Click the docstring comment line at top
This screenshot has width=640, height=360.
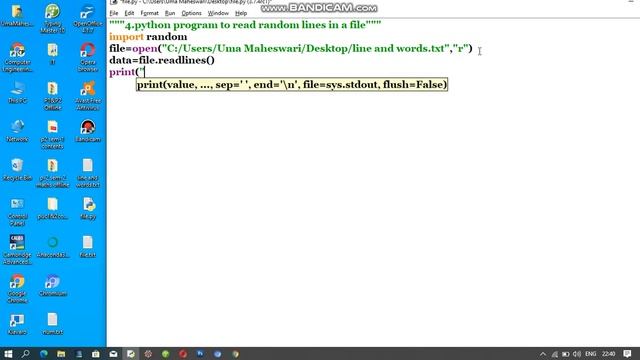click(x=245, y=25)
